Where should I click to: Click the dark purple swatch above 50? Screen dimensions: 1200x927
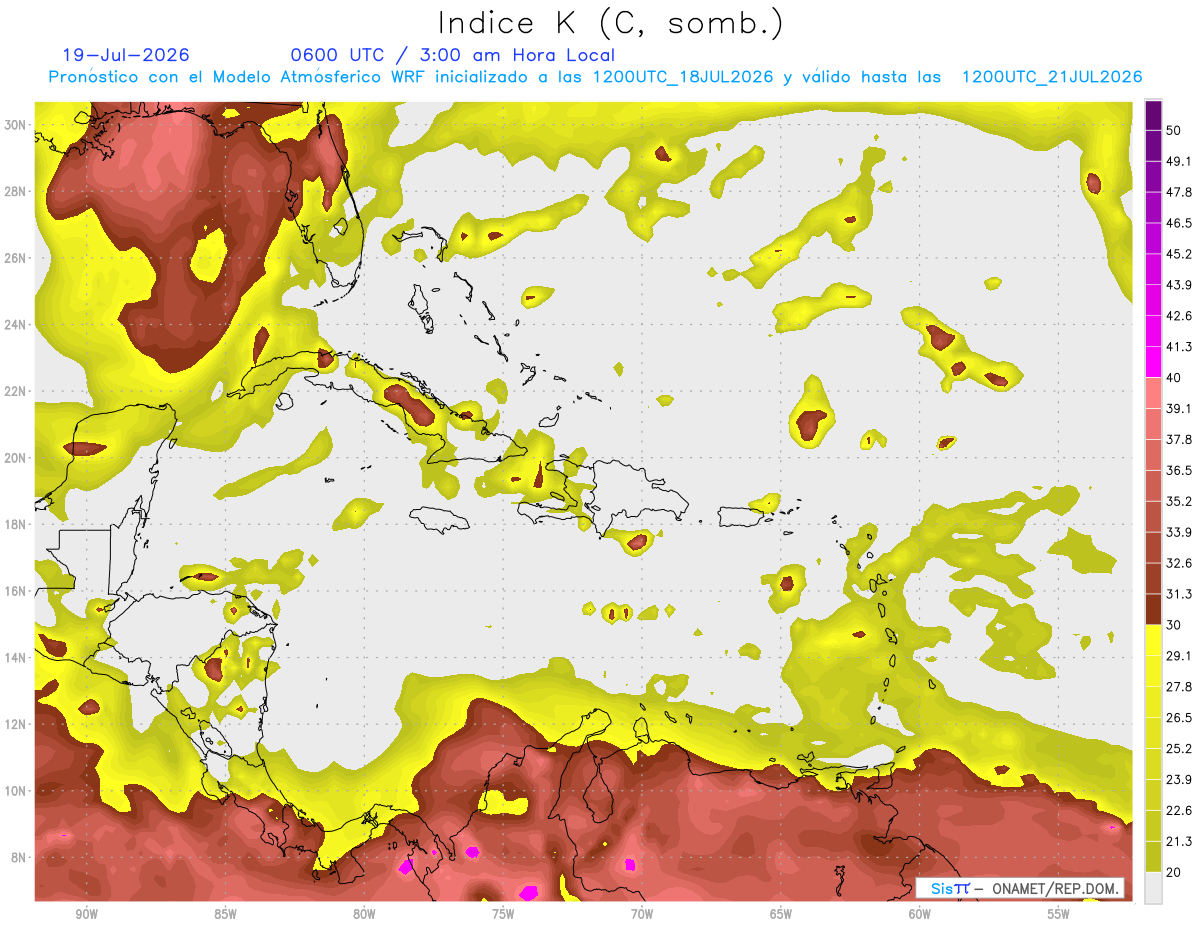tap(1154, 115)
